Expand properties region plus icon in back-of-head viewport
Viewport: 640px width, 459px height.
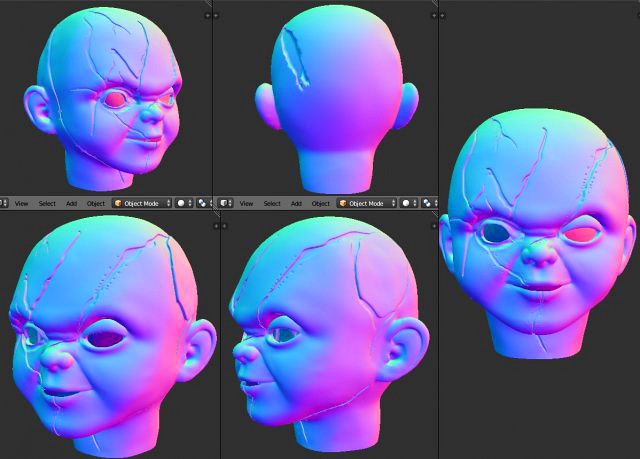(x=434, y=16)
